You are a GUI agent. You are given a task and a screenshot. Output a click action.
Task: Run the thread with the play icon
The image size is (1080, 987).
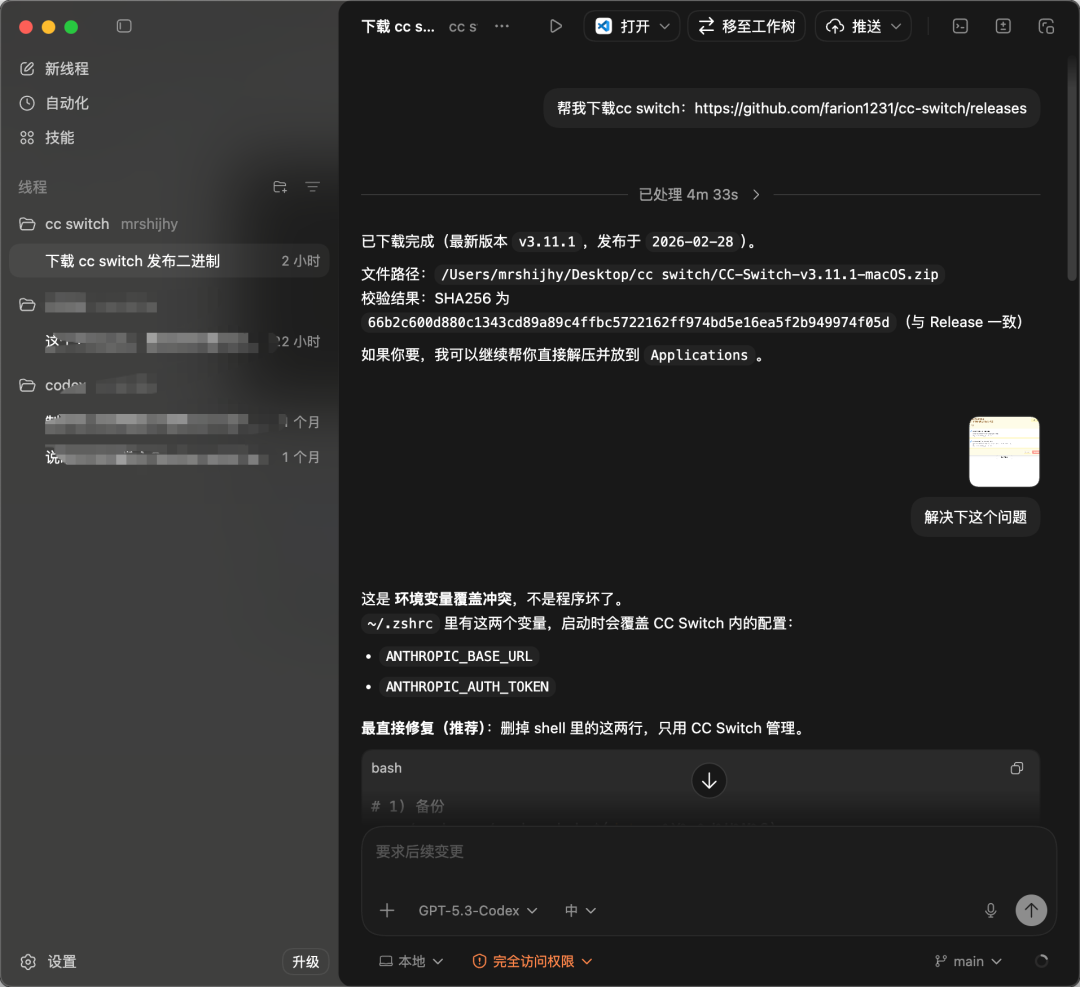[x=556, y=26]
